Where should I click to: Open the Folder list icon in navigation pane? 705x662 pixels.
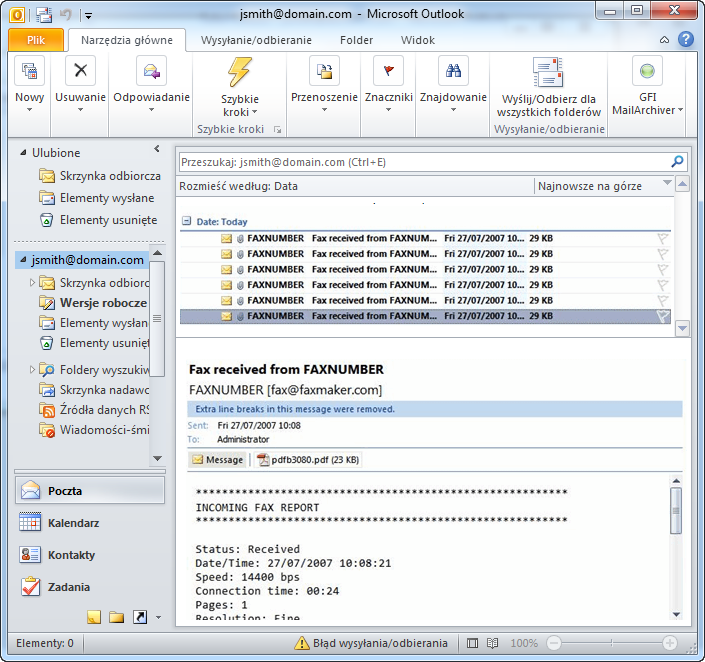pyautogui.click(x=116, y=617)
